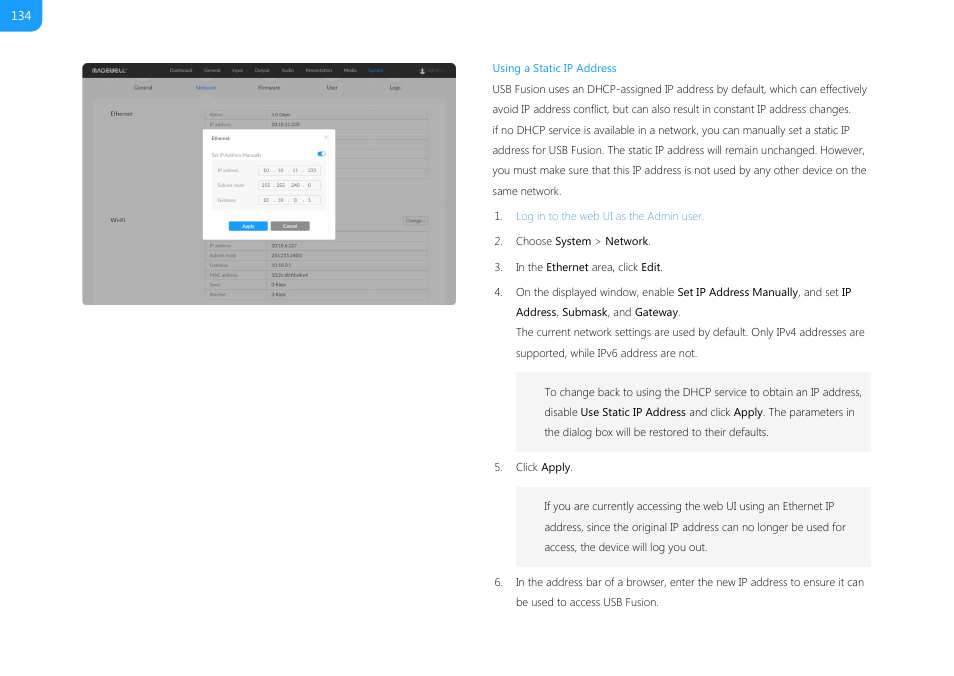The width and height of the screenshot is (954, 676).
Task: Switch to the Firmware sub-tab
Action: click(x=269, y=88)
